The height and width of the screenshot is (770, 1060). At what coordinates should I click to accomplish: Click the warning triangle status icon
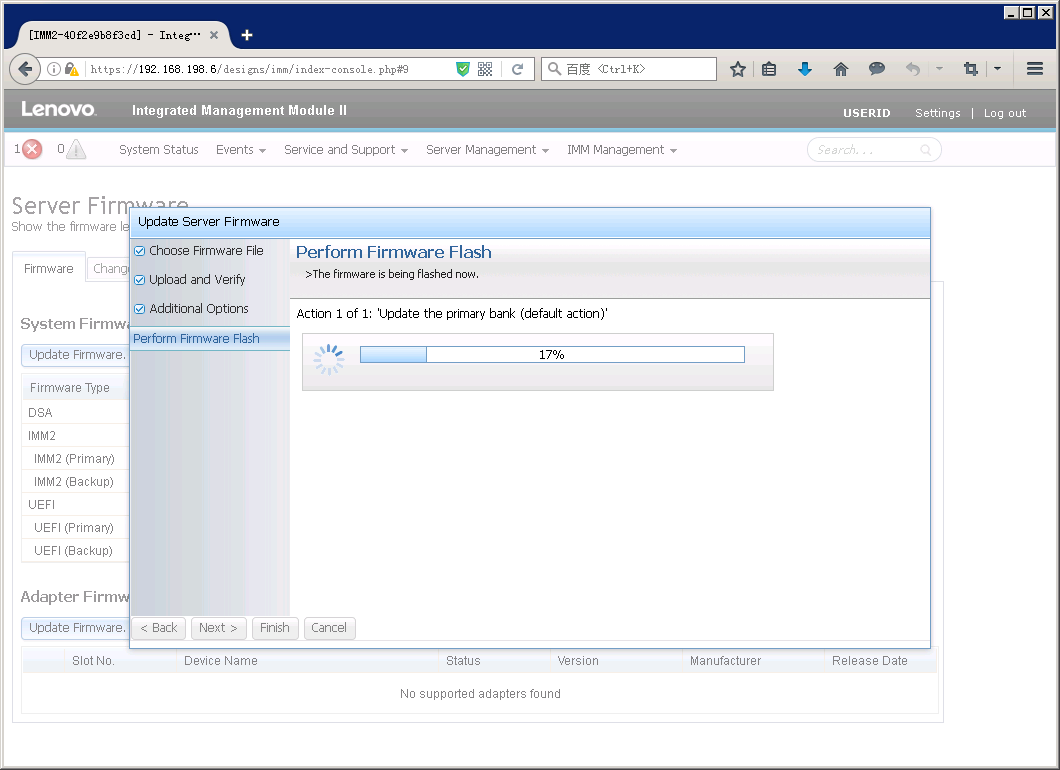coord(76,150)
